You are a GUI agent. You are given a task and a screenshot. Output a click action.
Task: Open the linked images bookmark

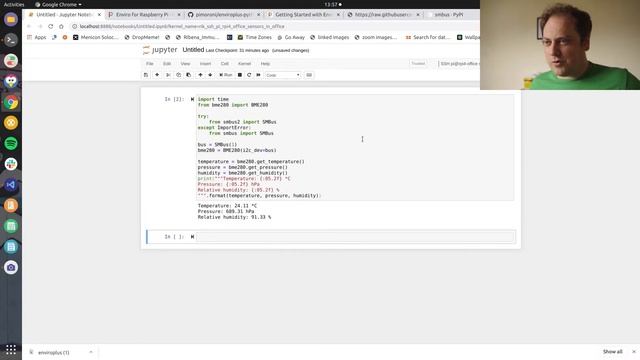[329, 37]
